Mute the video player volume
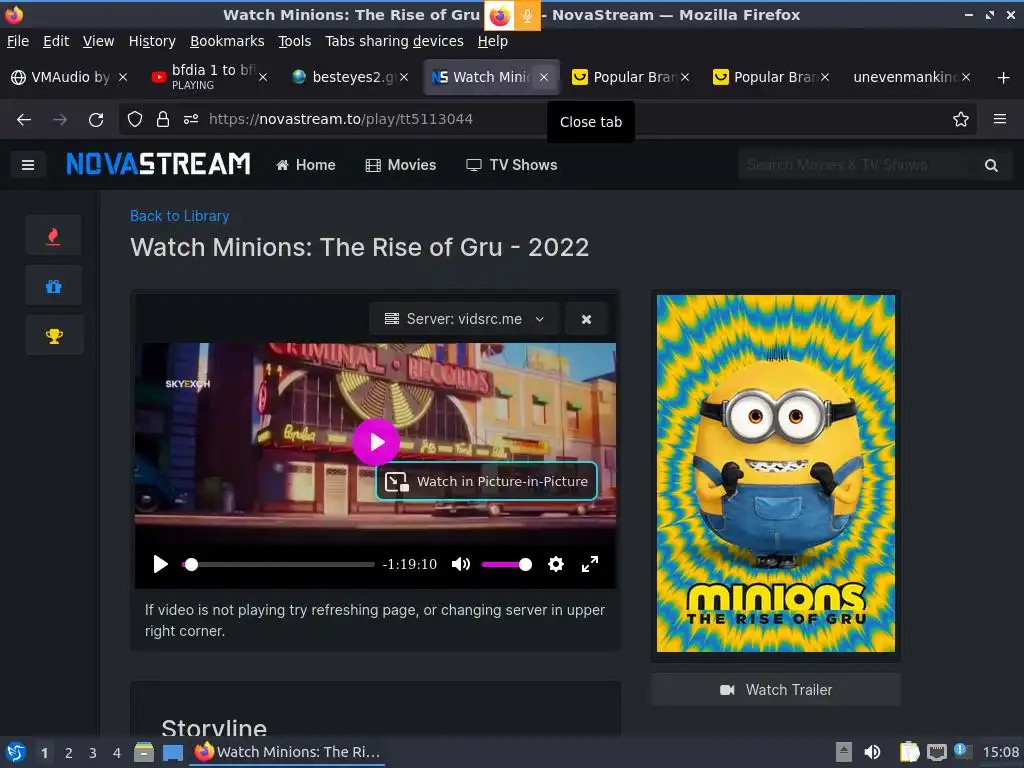Screen dimensions: 1024x768 (460, 564)
